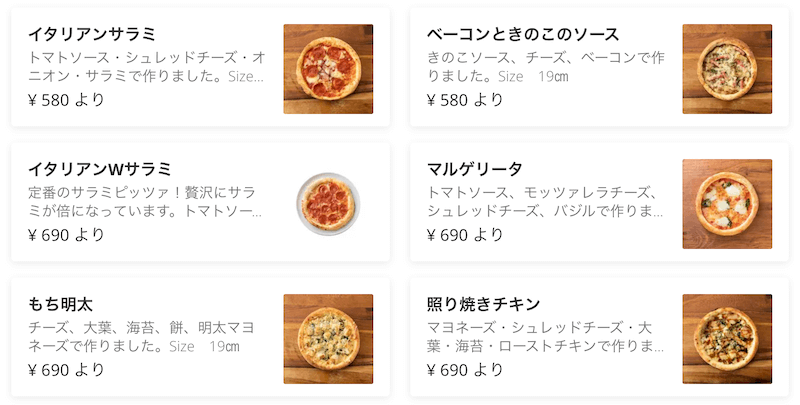800x405 pixels.
Task: Select the ¥690 price under 照り焼きチキン
Action: click(465, 369)
